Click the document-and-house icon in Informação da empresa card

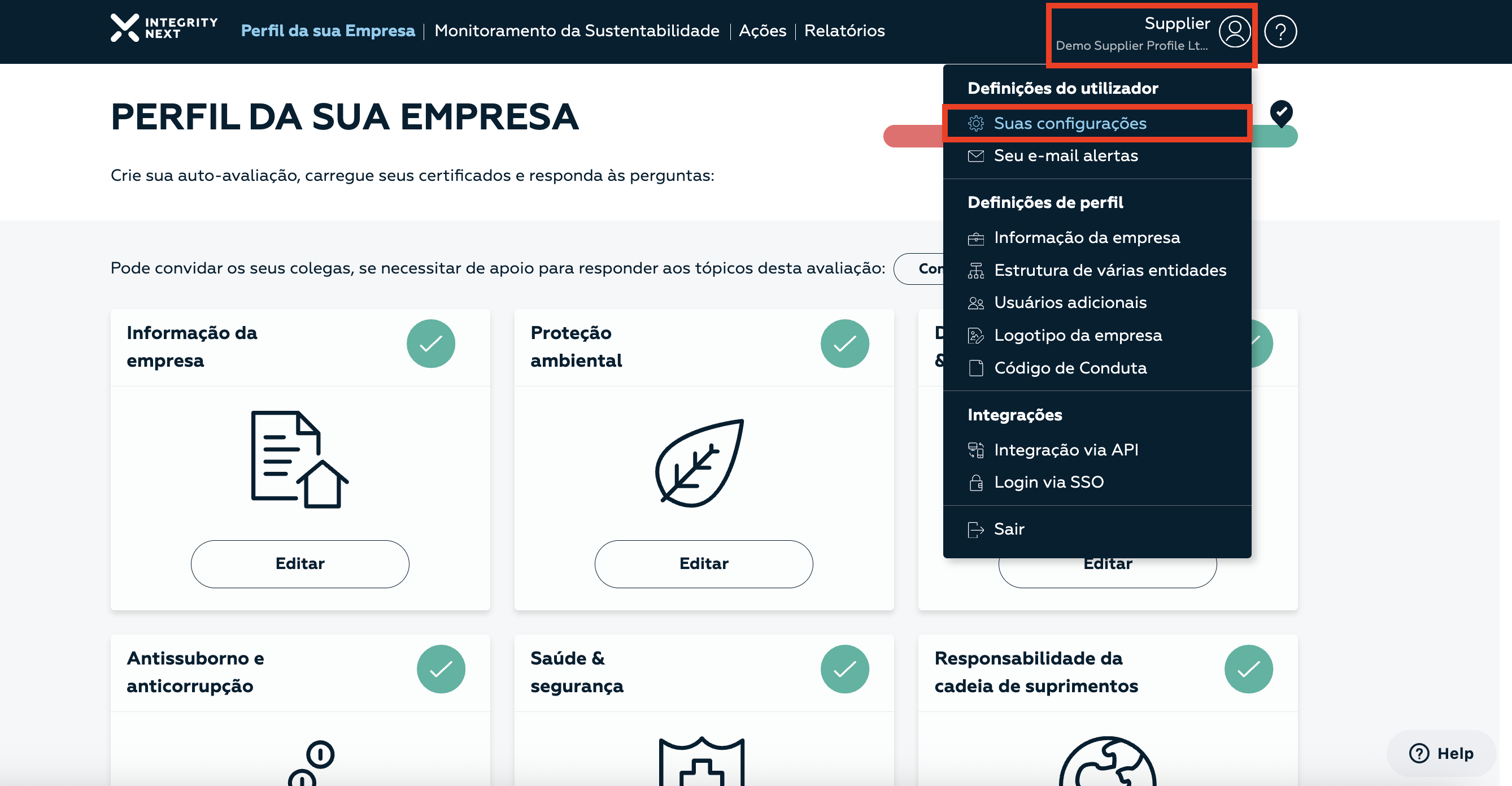299,459
